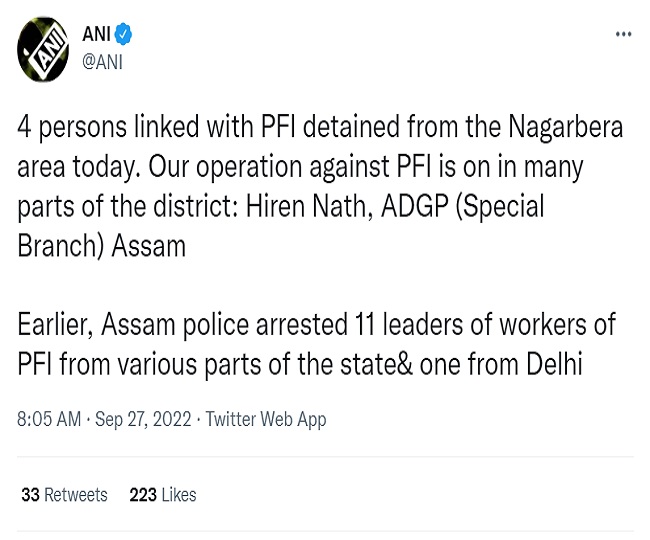Click the bold number 223

(x=143, y=495)
